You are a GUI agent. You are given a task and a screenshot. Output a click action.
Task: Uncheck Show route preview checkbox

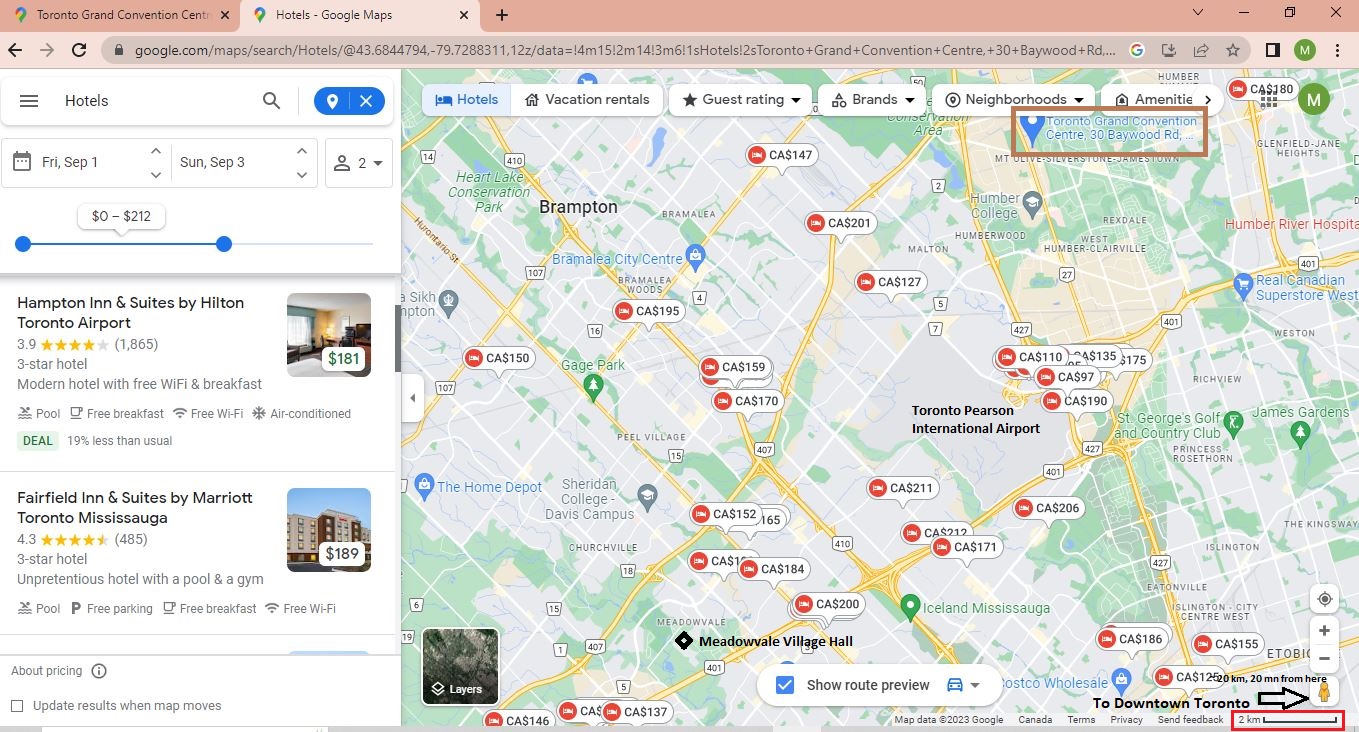[785, 685]
